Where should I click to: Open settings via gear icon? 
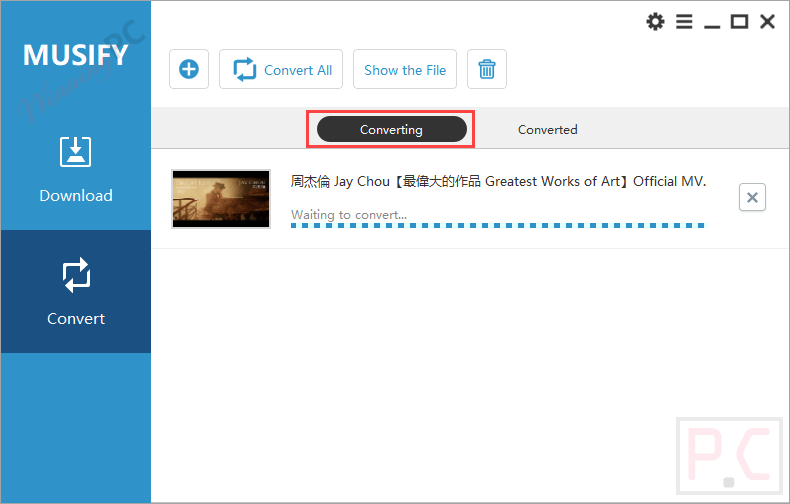[x=655, y=22]
